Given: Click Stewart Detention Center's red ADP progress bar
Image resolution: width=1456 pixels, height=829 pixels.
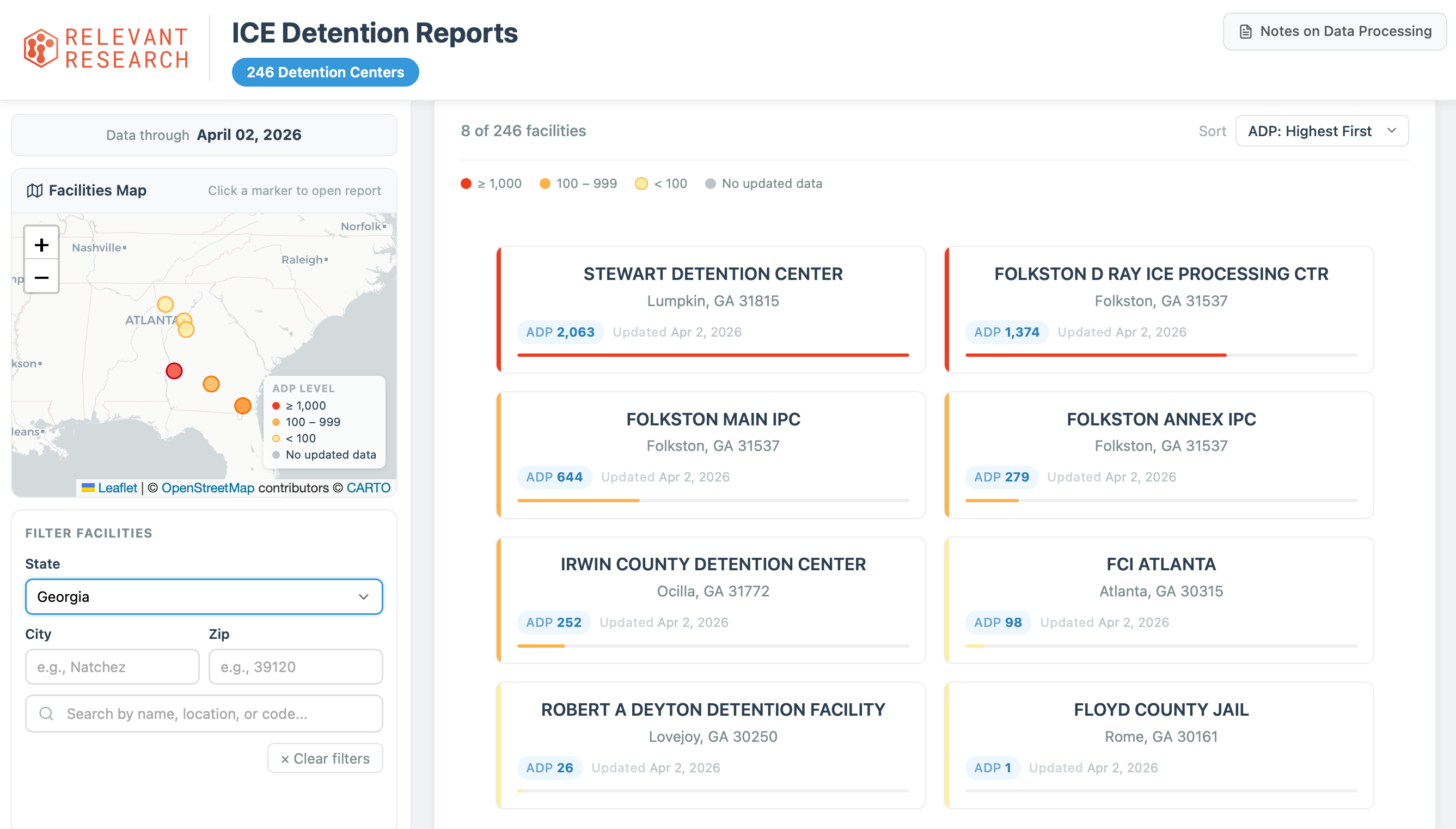Looking at the screenshot, I should click(x=713, y=355).
